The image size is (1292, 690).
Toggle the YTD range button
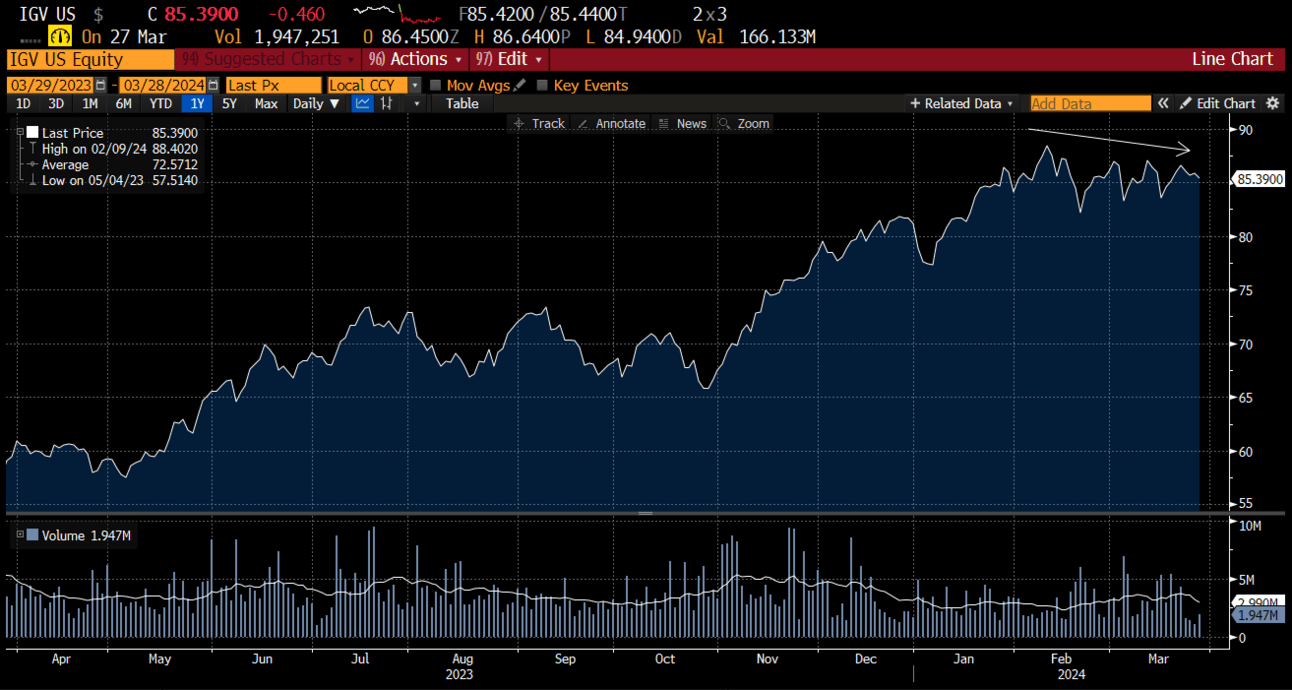tap(160, 103)
